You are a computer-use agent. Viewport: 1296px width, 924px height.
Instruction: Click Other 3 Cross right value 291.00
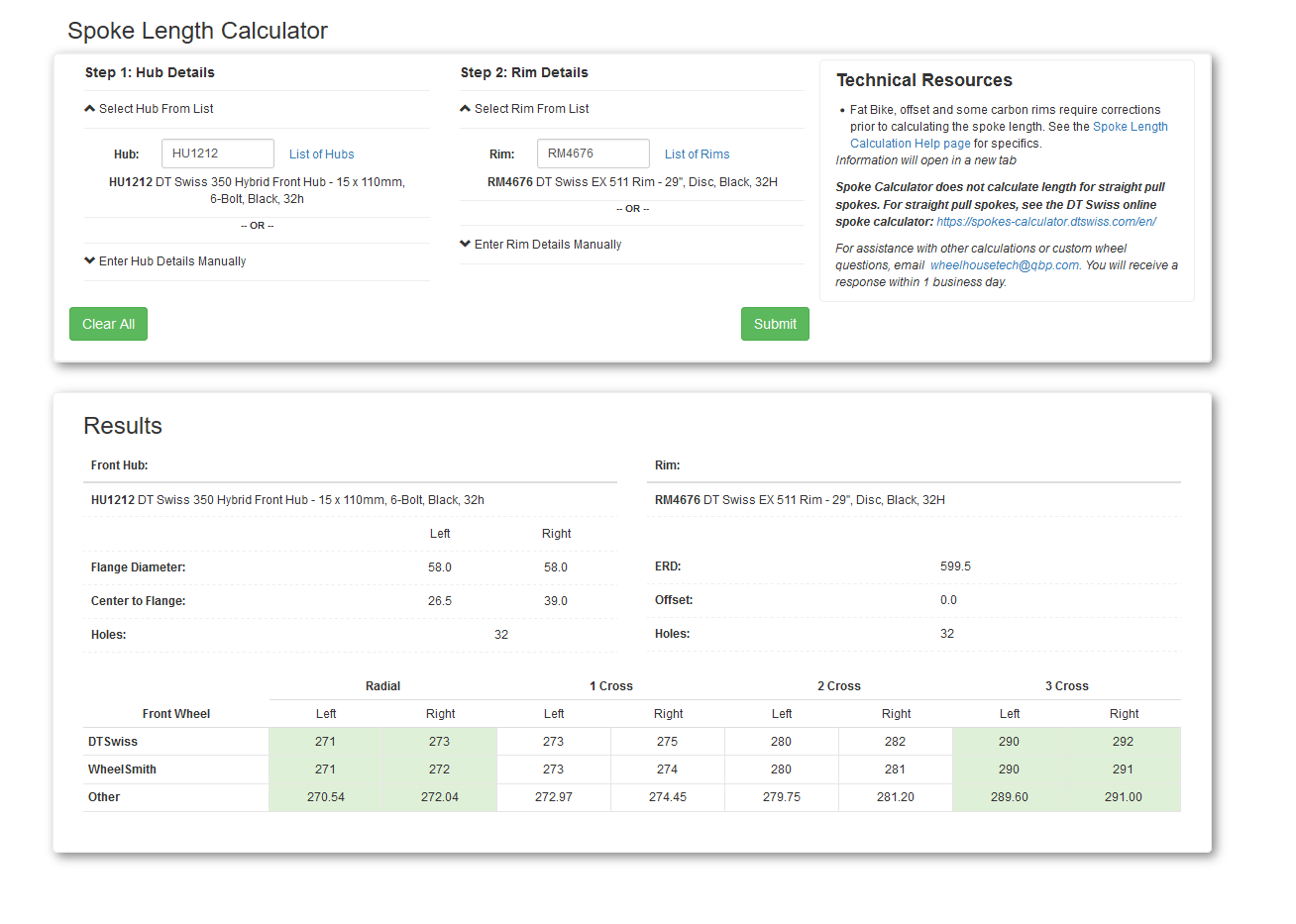[x=1124, y=797]
